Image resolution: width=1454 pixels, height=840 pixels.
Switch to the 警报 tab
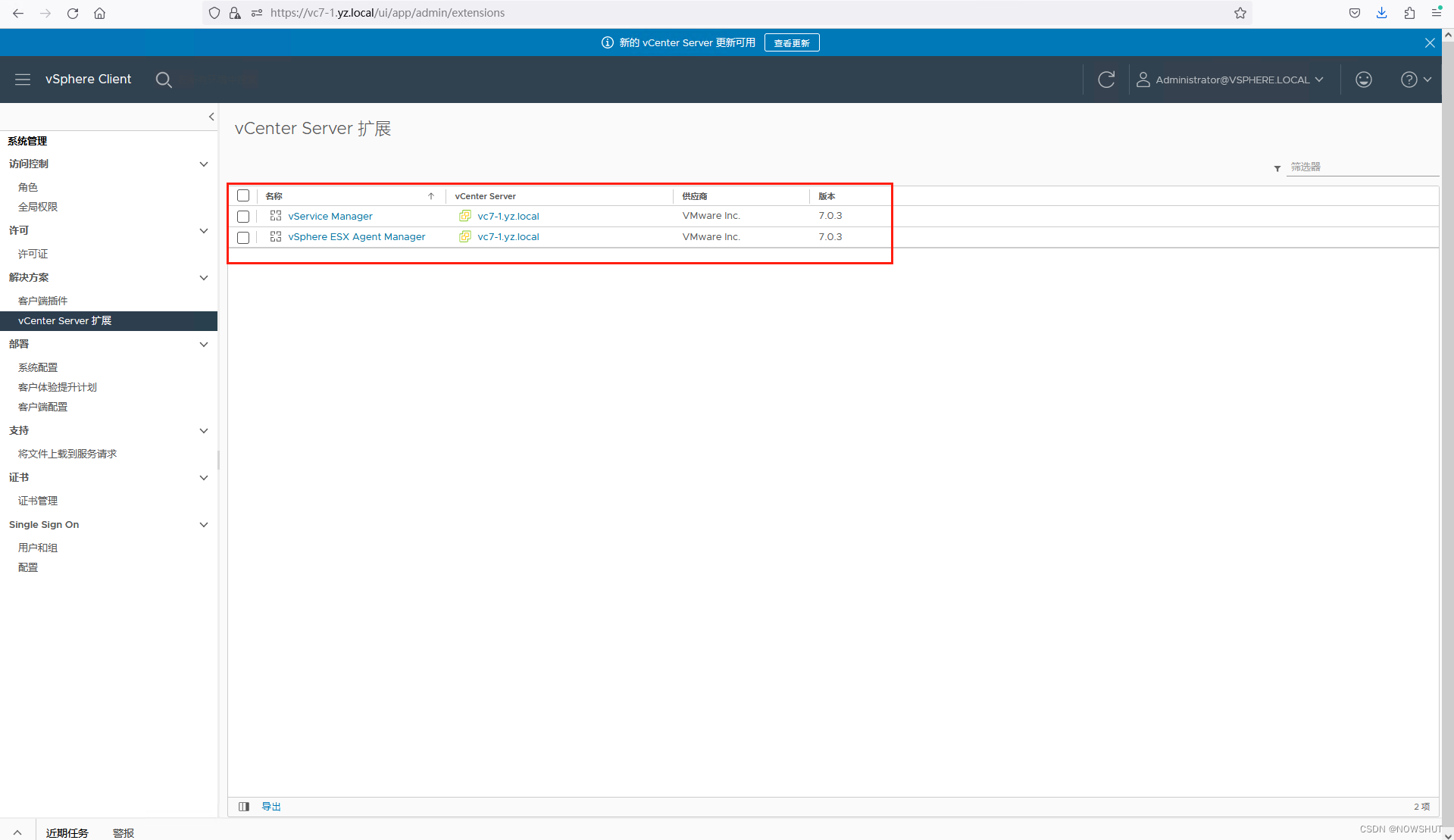[124, 832]
